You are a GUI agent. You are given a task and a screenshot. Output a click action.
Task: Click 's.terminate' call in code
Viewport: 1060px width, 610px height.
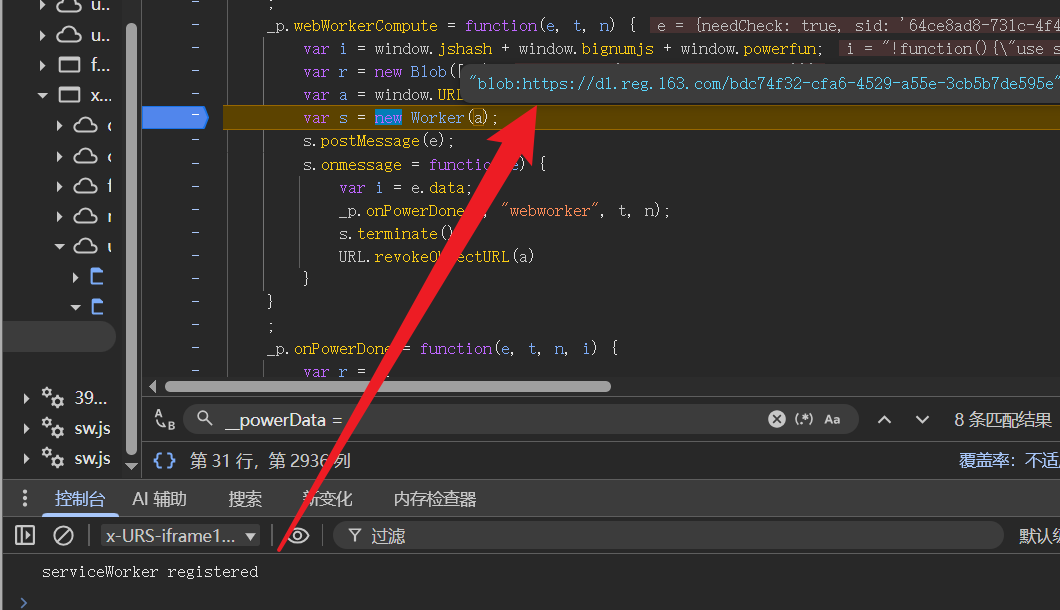pos(395,234)
